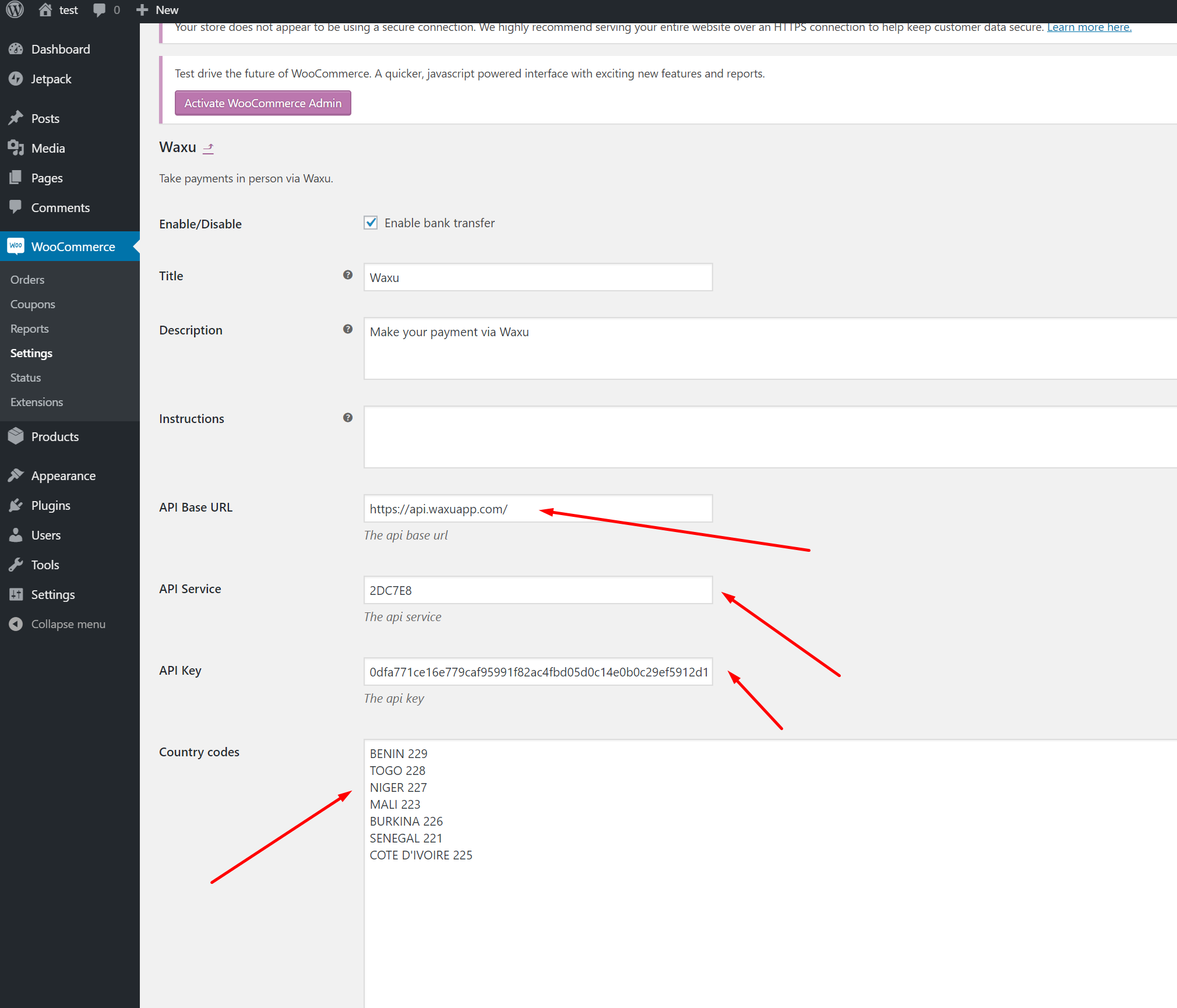Click the SENEGAL 221 line
1177x1008 pixels.
coord(406,838)
